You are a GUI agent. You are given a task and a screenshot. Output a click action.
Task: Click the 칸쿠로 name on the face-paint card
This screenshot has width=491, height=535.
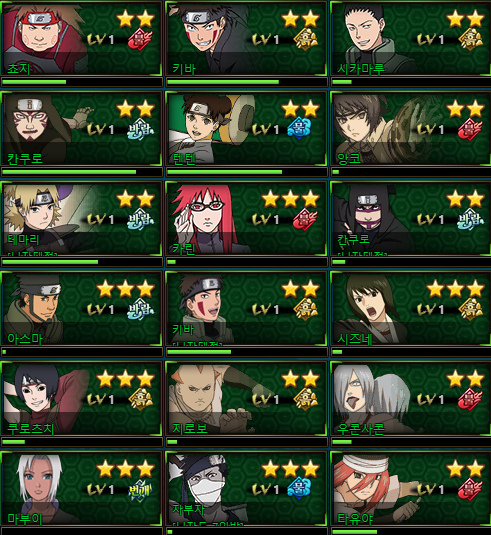(x=25, y=159)
